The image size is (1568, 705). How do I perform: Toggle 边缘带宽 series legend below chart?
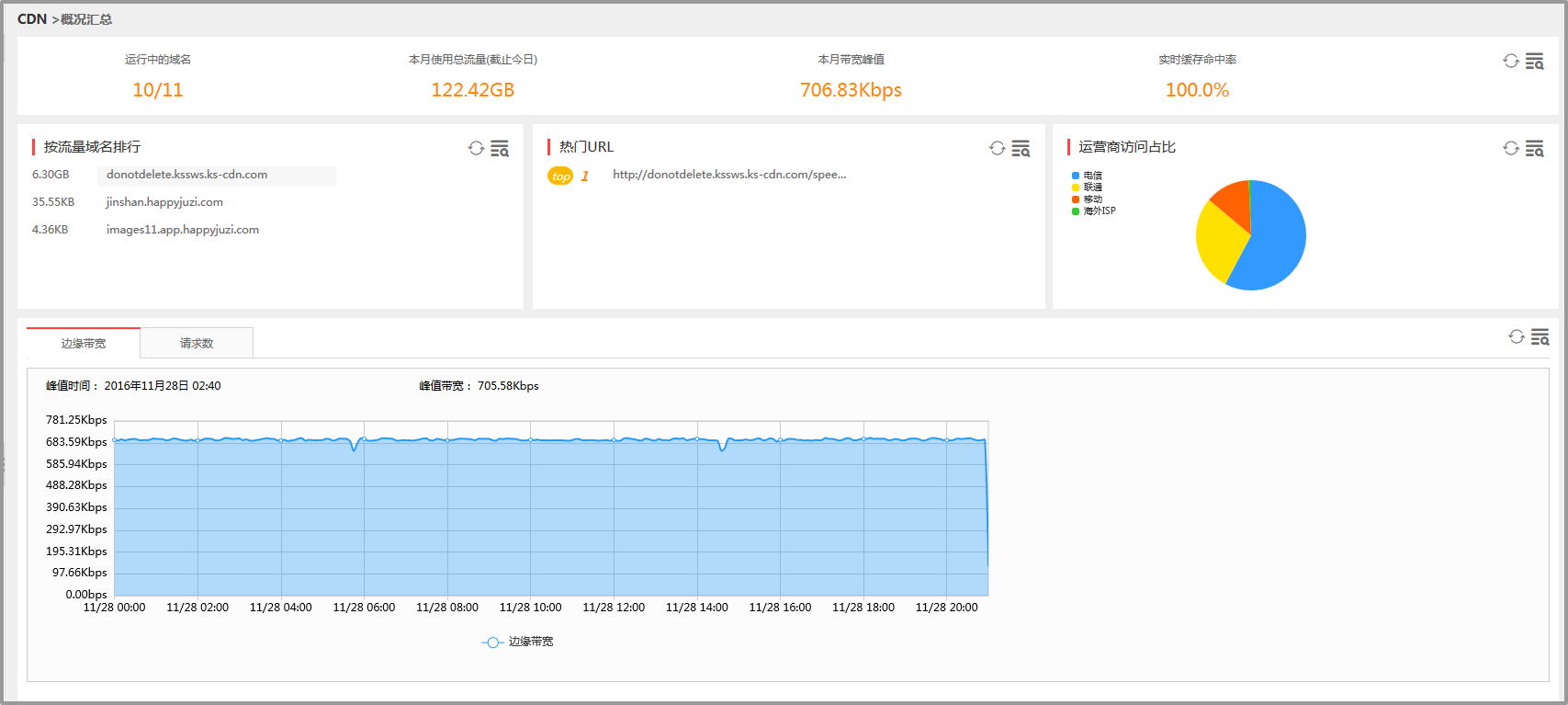(x=518, y=642)
